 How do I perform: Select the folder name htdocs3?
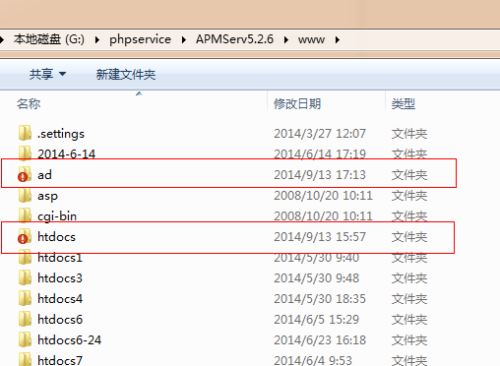tap(60, 278)
